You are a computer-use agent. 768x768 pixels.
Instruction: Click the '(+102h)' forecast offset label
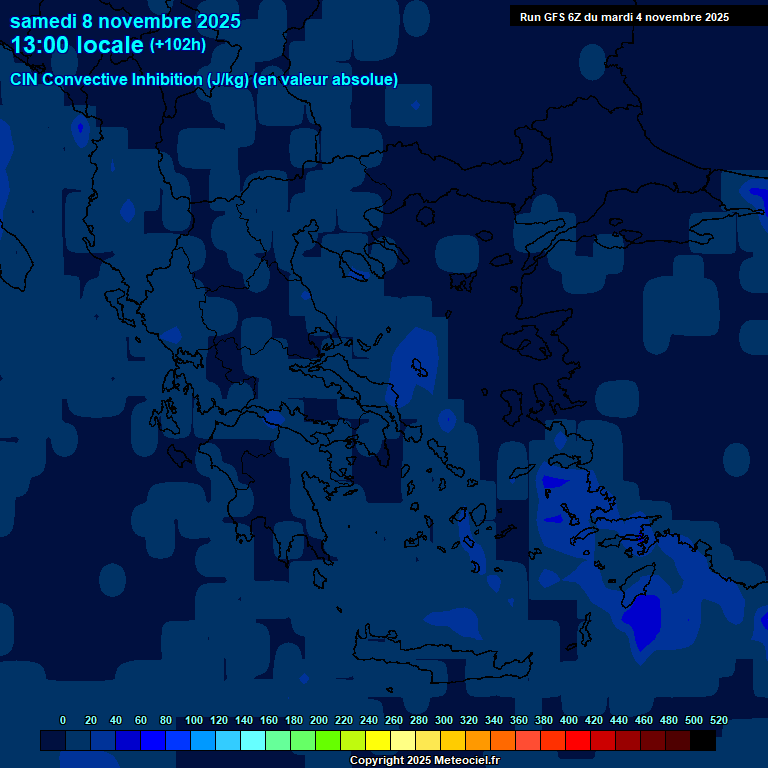[x=178, y=45]
